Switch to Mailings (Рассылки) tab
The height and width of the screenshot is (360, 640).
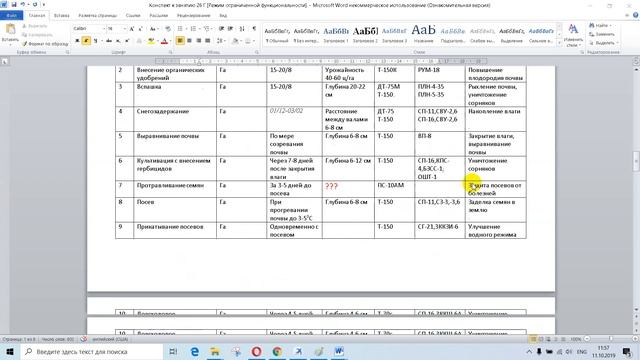(x=159, y=16)
